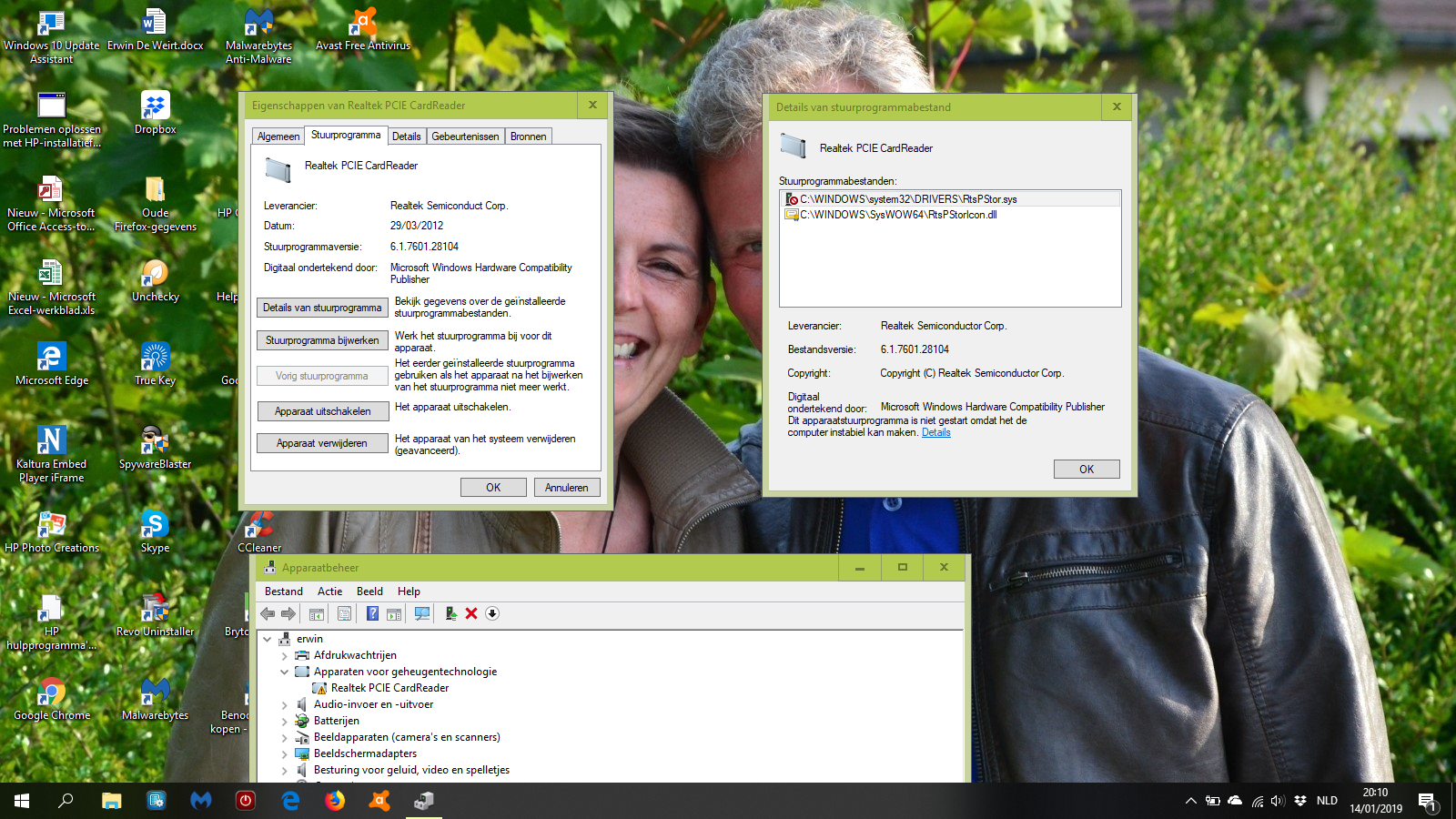This screenshot has height=819, width=1456.
Task: Open Firefox from the taskbar
Action: click(335, 801)
